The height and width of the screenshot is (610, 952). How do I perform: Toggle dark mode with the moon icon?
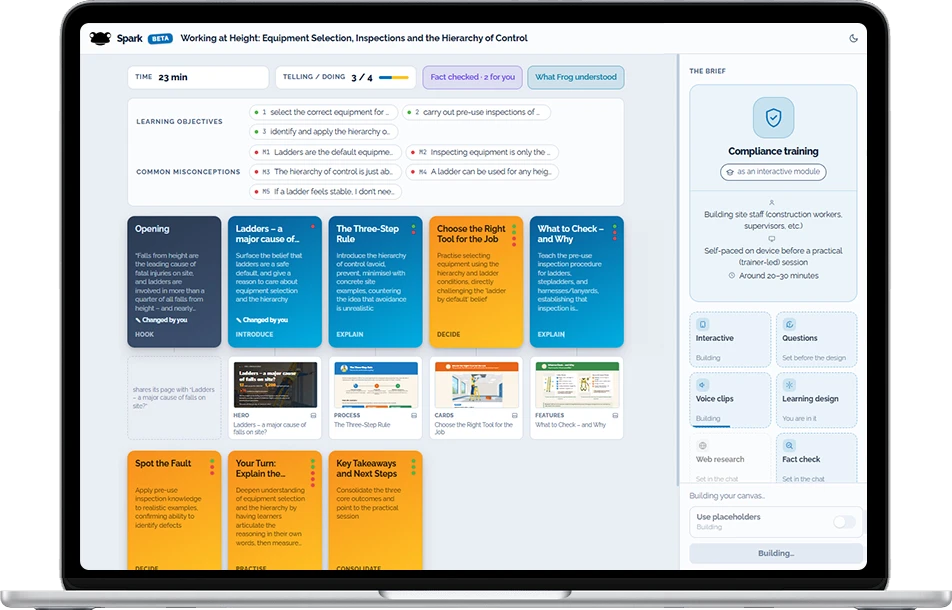click(x=854, y=38)
